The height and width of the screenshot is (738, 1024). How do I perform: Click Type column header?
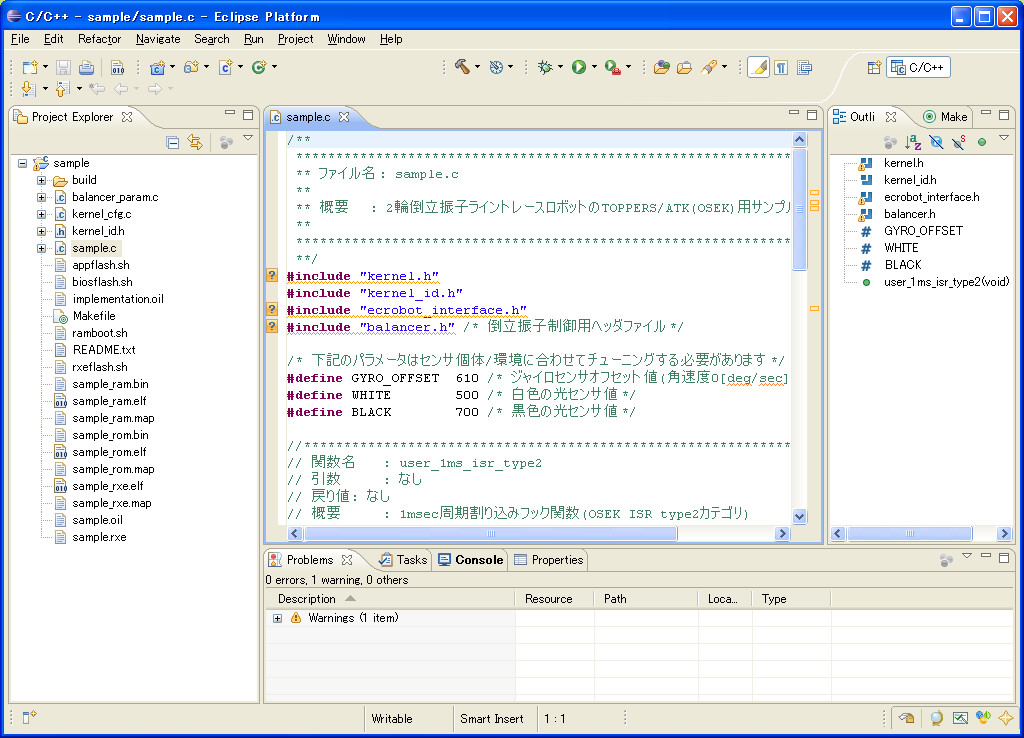click(791, 599)
